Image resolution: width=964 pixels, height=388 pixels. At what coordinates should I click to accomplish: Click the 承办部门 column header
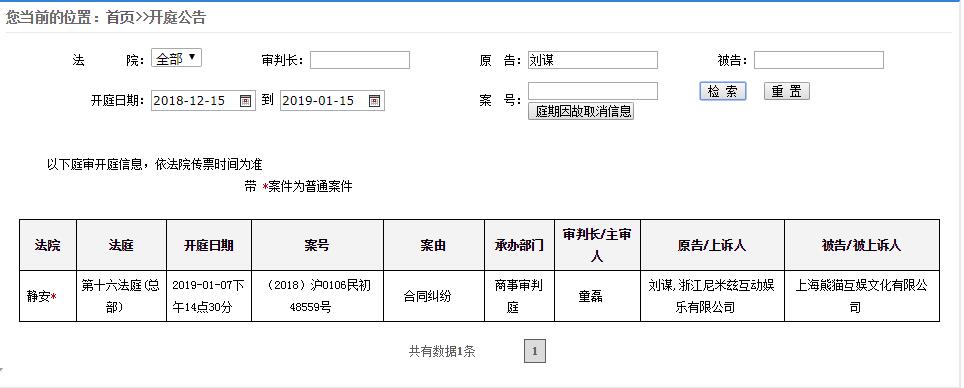[x=519, y=245]
